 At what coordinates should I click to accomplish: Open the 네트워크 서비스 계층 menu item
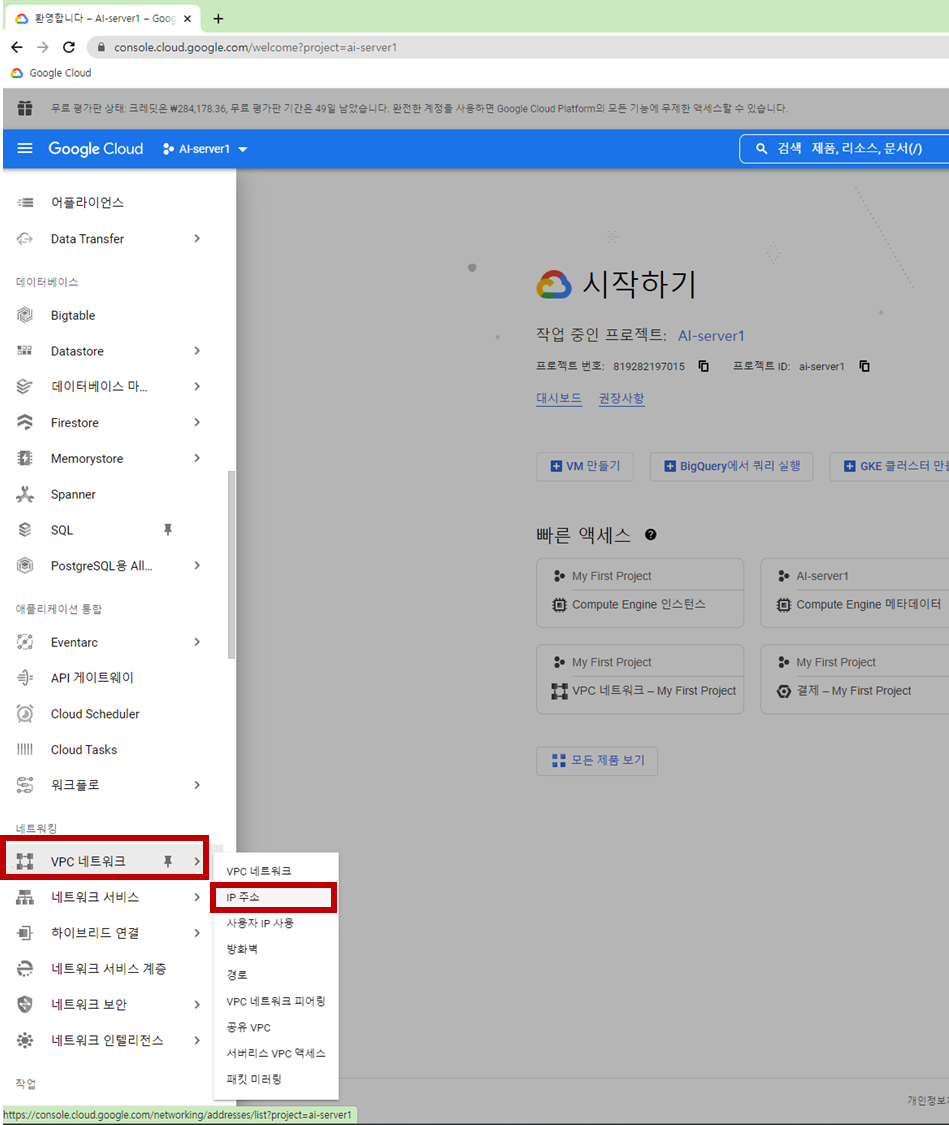point(108,969)
